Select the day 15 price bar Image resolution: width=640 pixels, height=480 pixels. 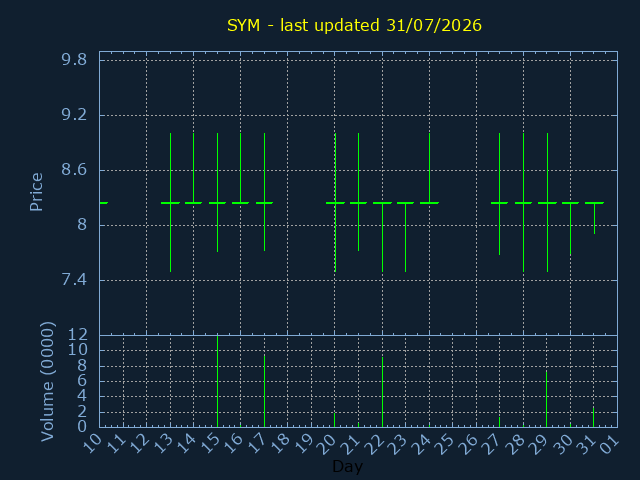tap(218, 192)
